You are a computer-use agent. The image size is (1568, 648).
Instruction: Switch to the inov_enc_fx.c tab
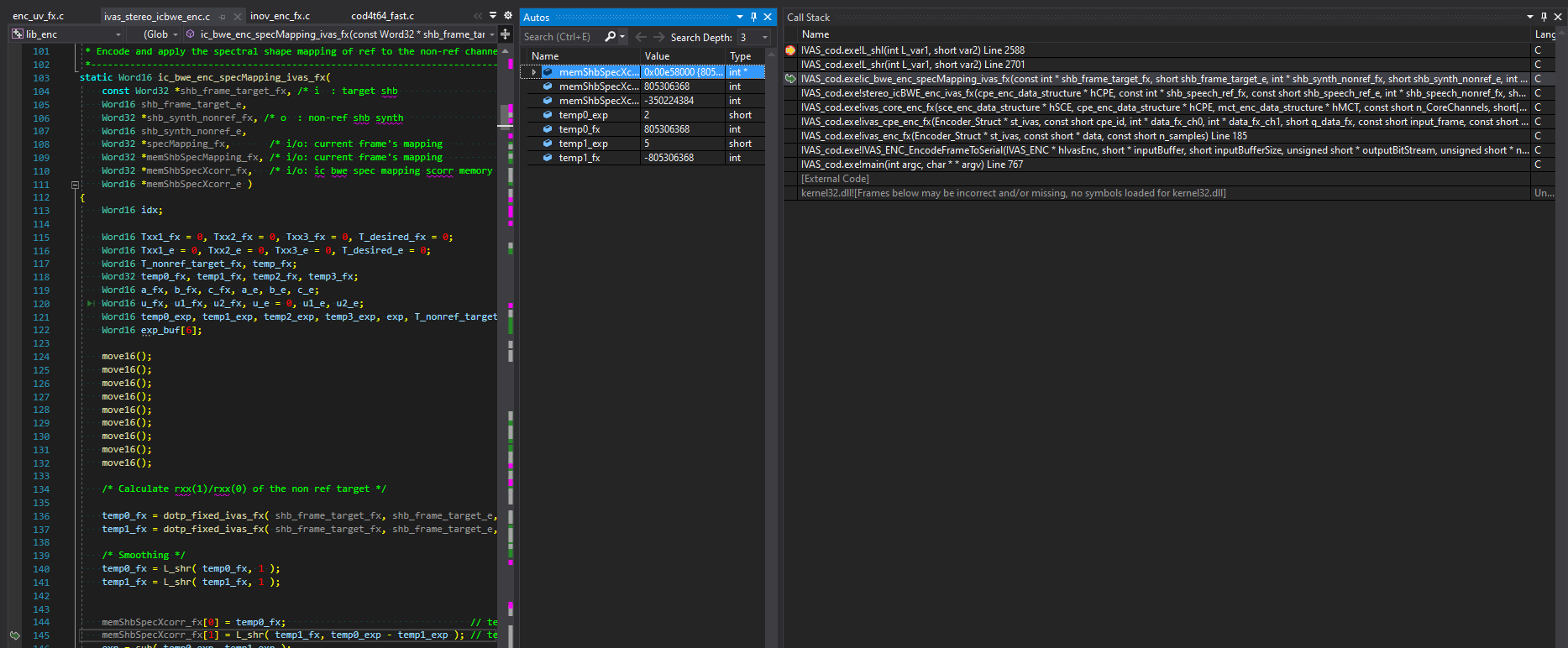pos(280,16)
